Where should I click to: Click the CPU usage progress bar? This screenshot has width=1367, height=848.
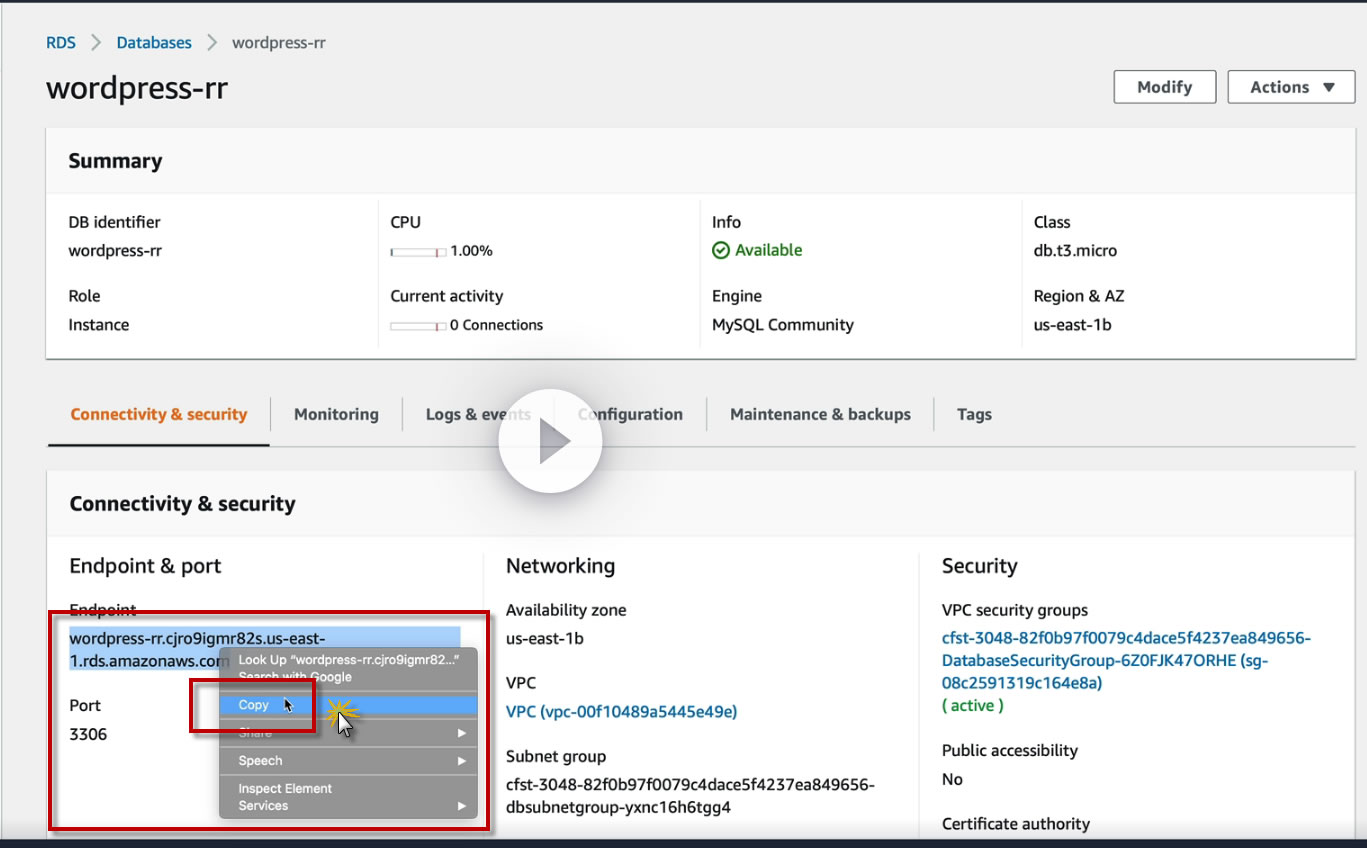[418, 252]
